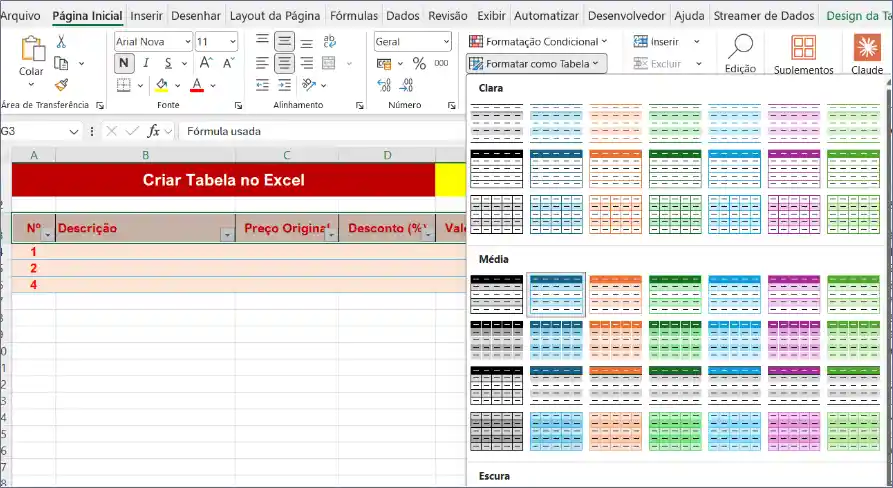Select the orange header Clara table style

click(x=616, y=169)
